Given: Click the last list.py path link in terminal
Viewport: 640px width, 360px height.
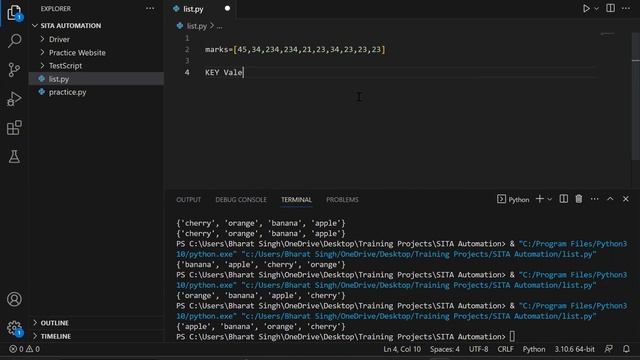Looking at the screenshot, I should tap(418, 316).
